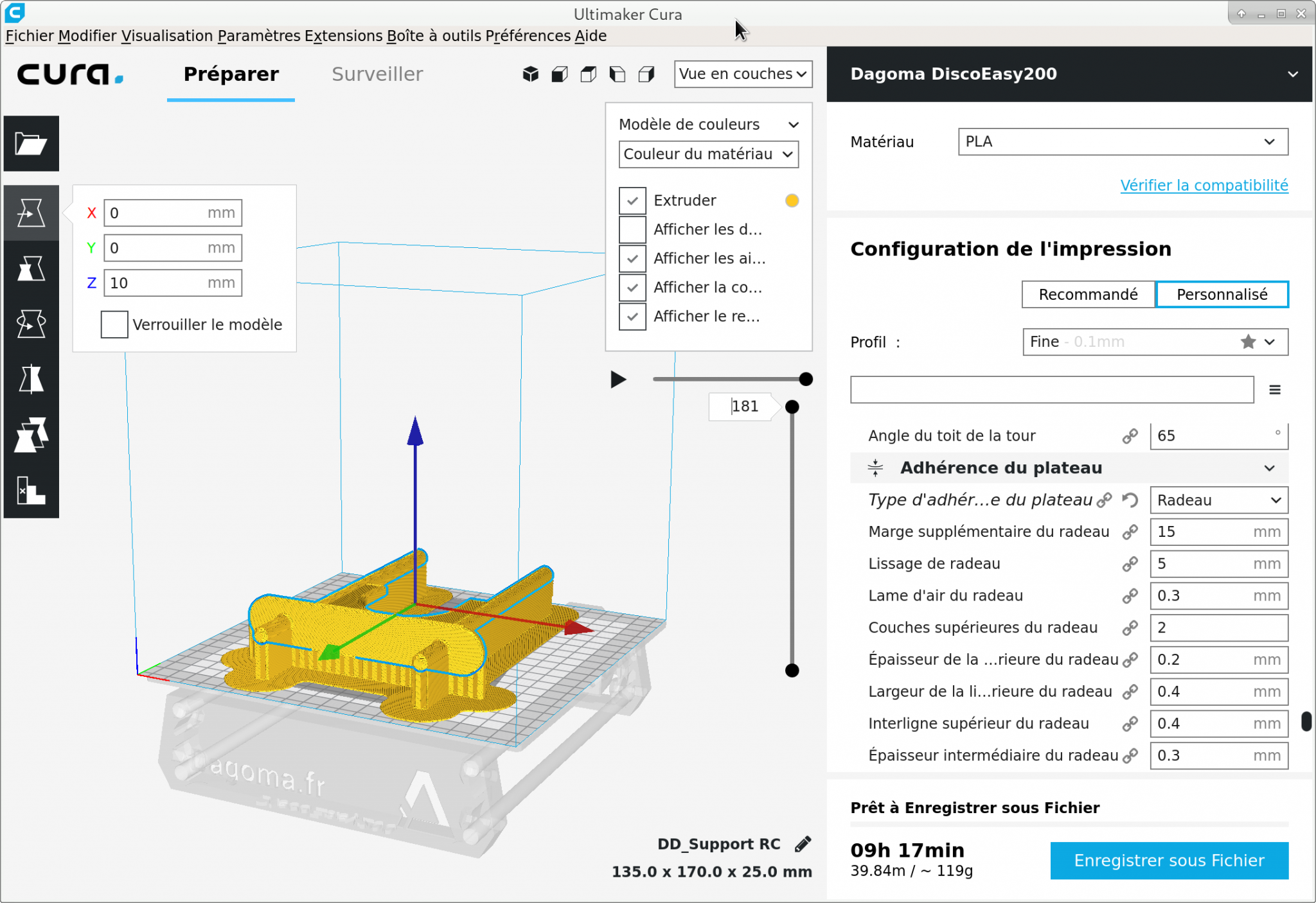Click the X position input field

tap(173, 213)
